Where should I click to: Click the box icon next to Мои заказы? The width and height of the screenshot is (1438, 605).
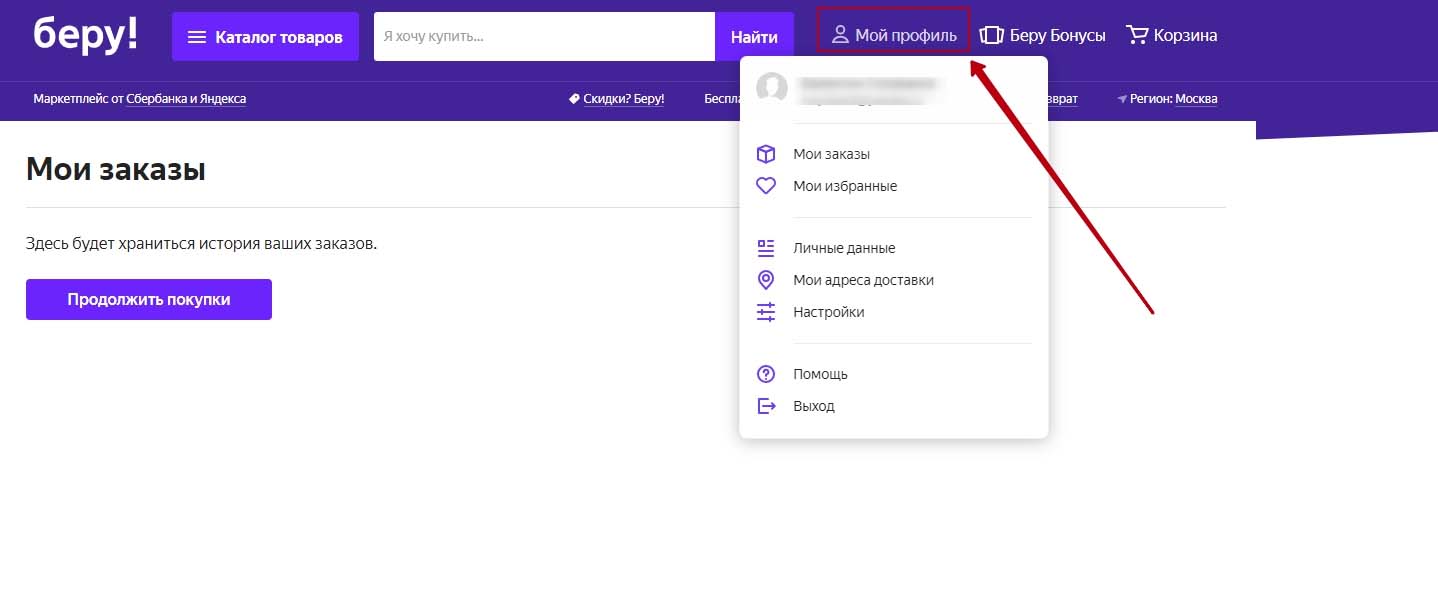click(766, 154)
